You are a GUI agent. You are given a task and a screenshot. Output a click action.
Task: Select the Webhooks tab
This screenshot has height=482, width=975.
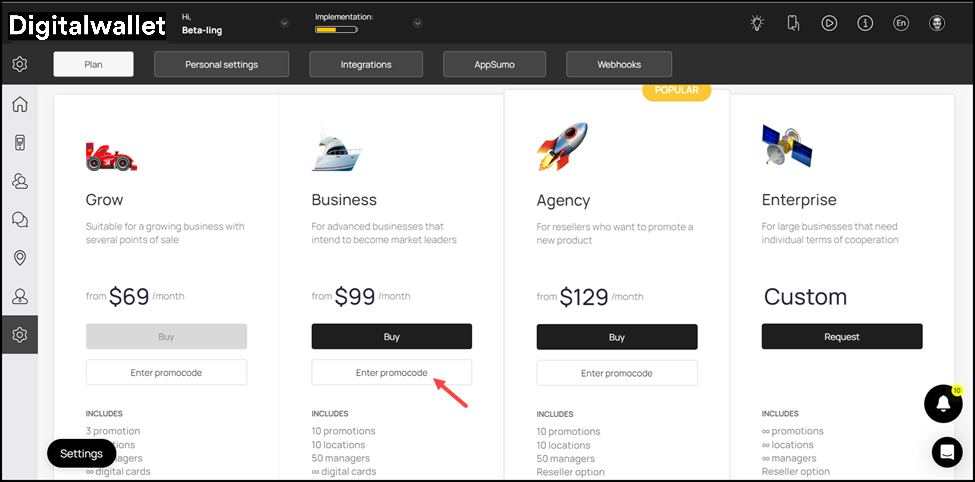click(619, 64)
